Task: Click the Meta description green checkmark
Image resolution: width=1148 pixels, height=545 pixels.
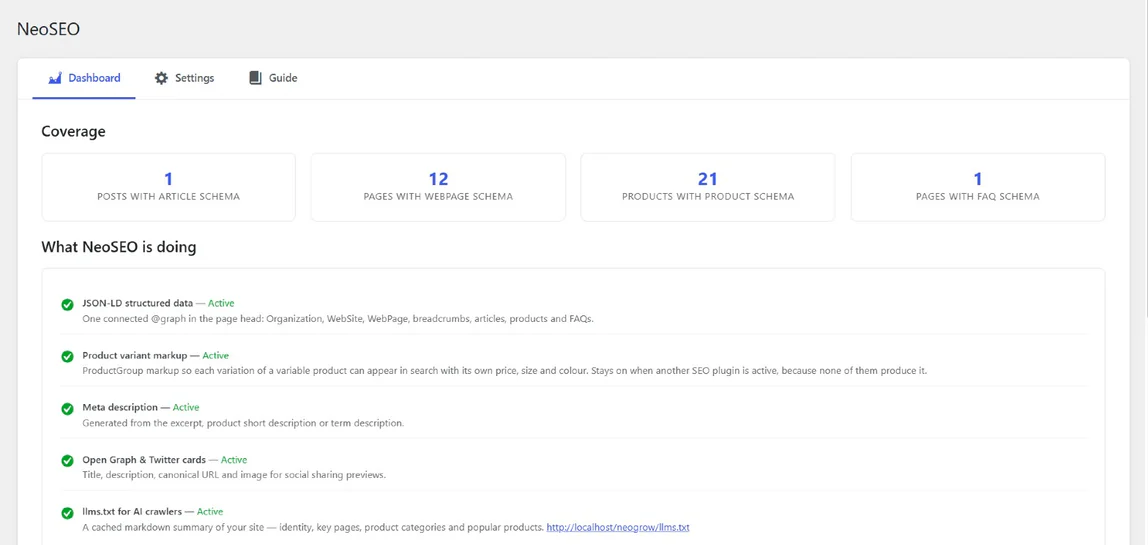Action: 67,409
